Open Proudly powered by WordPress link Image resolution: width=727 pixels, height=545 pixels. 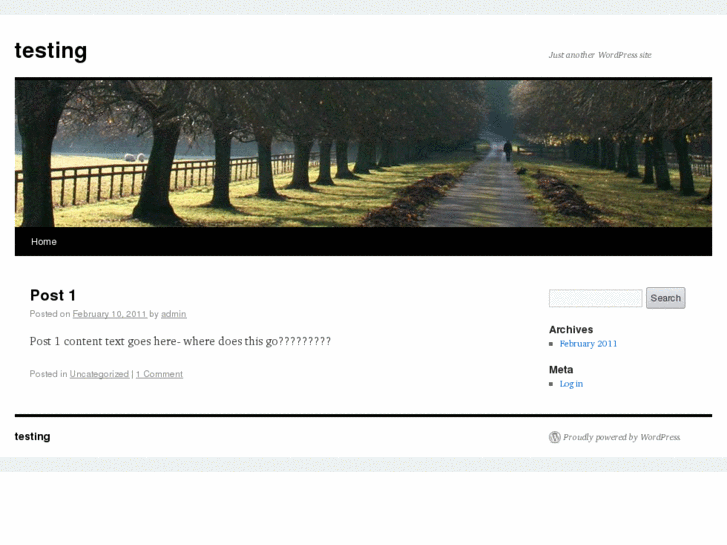(x=621, y=437)
